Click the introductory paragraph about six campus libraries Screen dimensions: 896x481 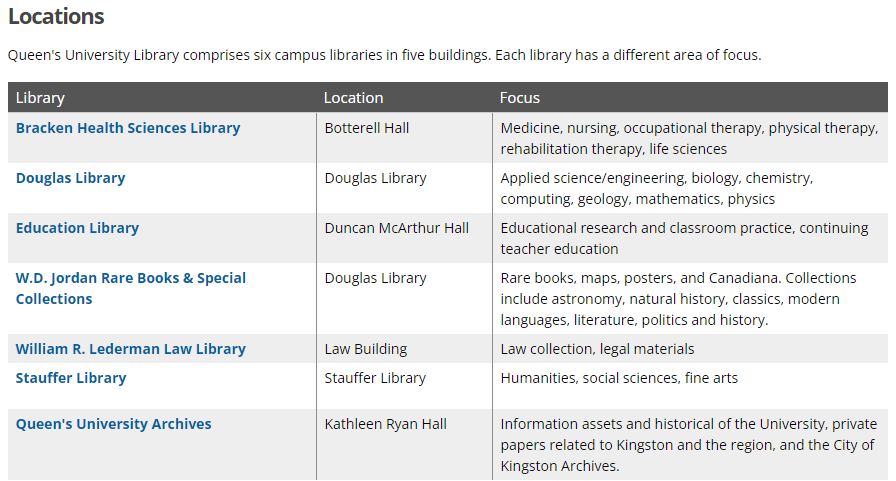(x=384, y=55)
